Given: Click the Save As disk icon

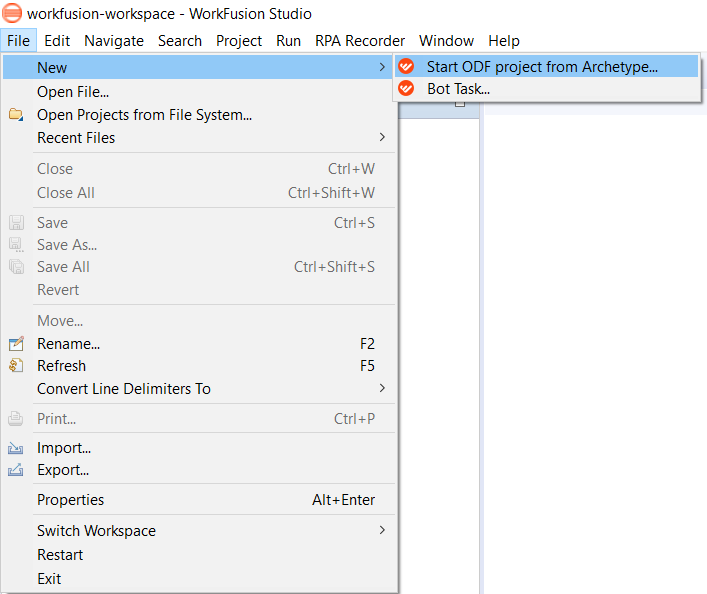Looking at the screenshot, I should (x=16, y=245).
